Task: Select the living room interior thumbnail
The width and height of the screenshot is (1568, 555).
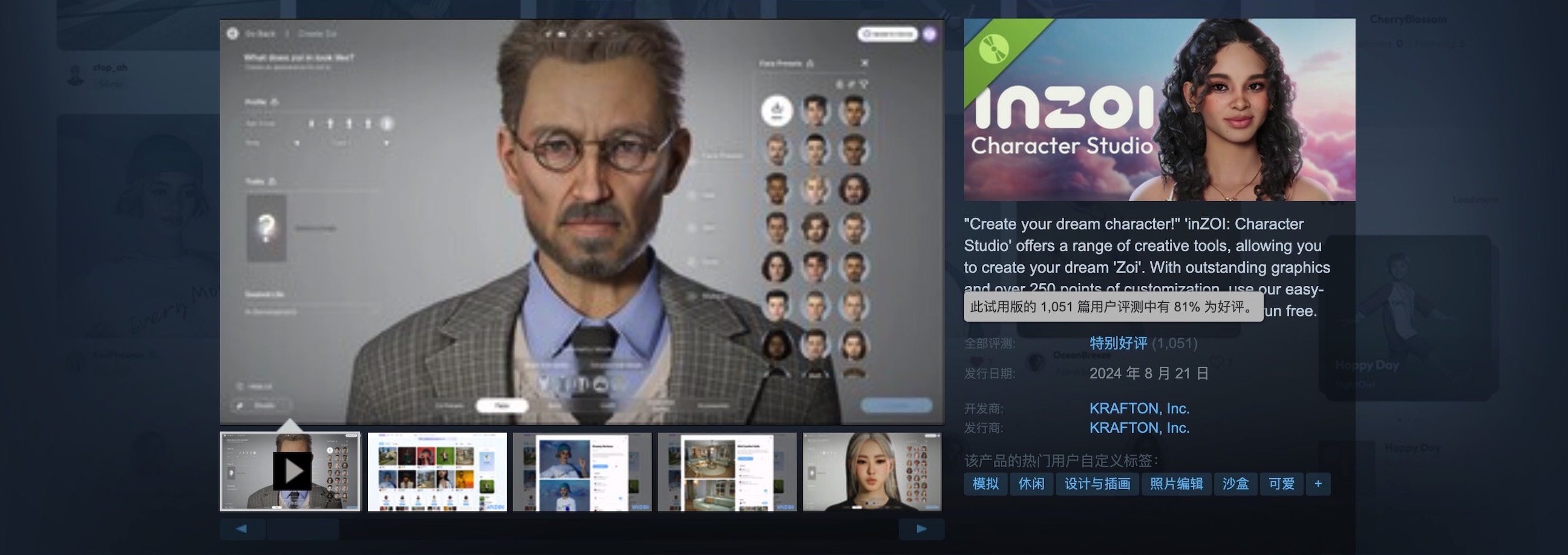Action: [x=726, y=472]
